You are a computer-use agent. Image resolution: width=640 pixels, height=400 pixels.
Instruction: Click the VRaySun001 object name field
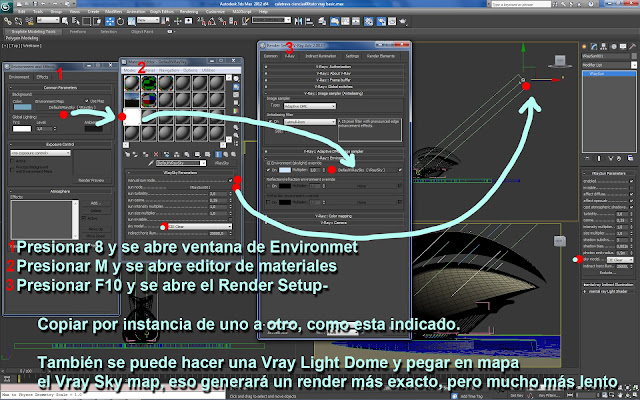click(x=606, y=56)
